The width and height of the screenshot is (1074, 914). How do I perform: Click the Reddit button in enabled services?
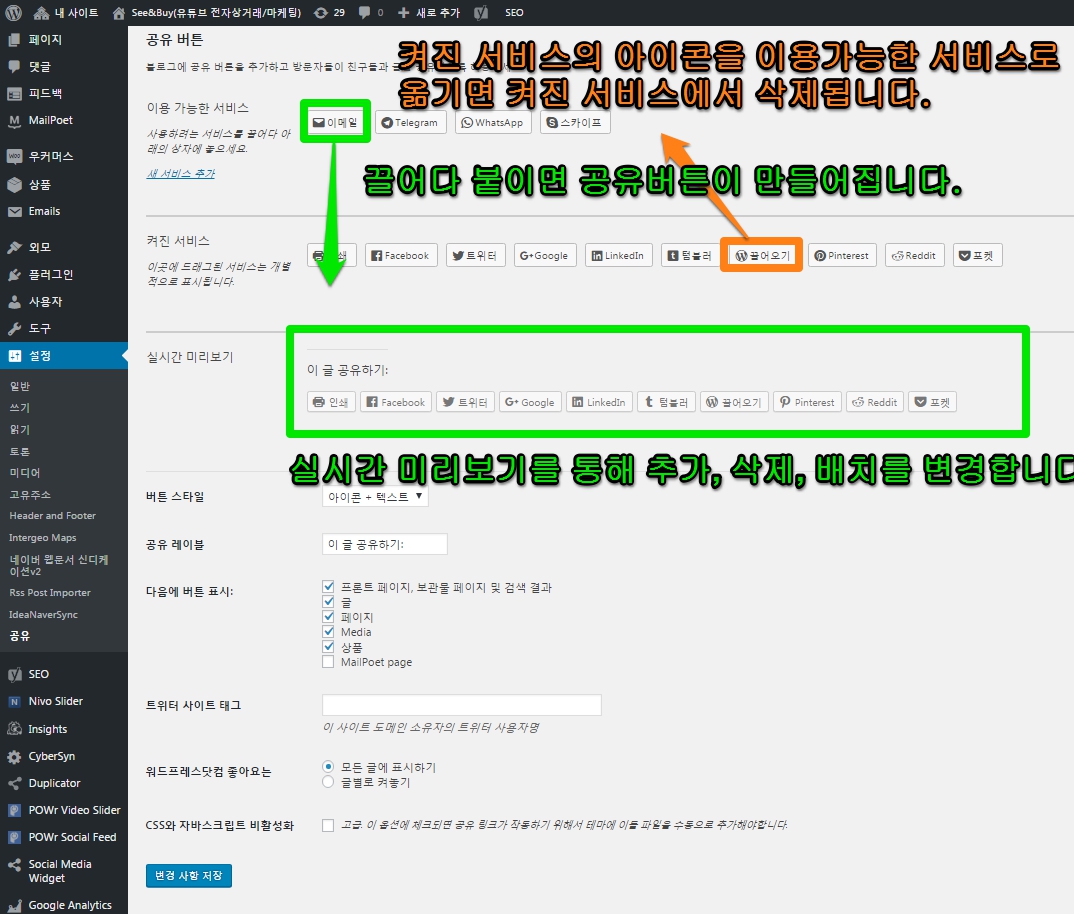tap(913, 256)
